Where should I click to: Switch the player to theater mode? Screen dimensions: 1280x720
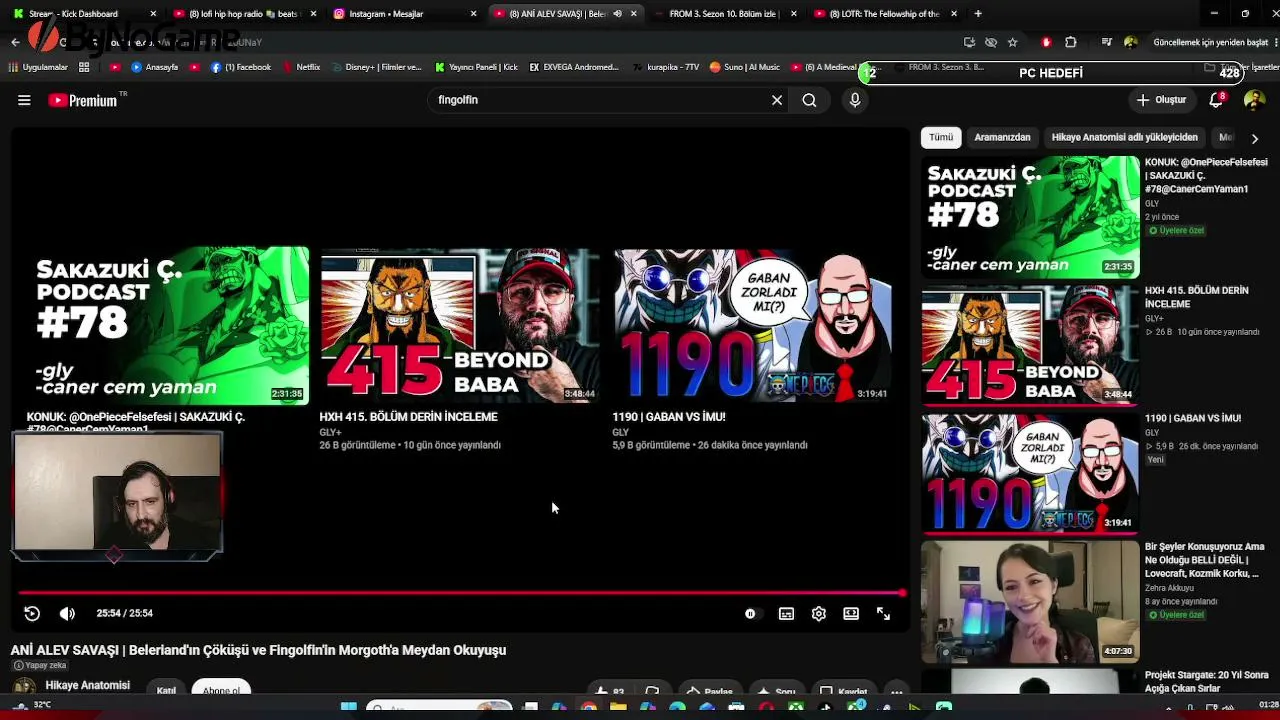tap(851, 614)
